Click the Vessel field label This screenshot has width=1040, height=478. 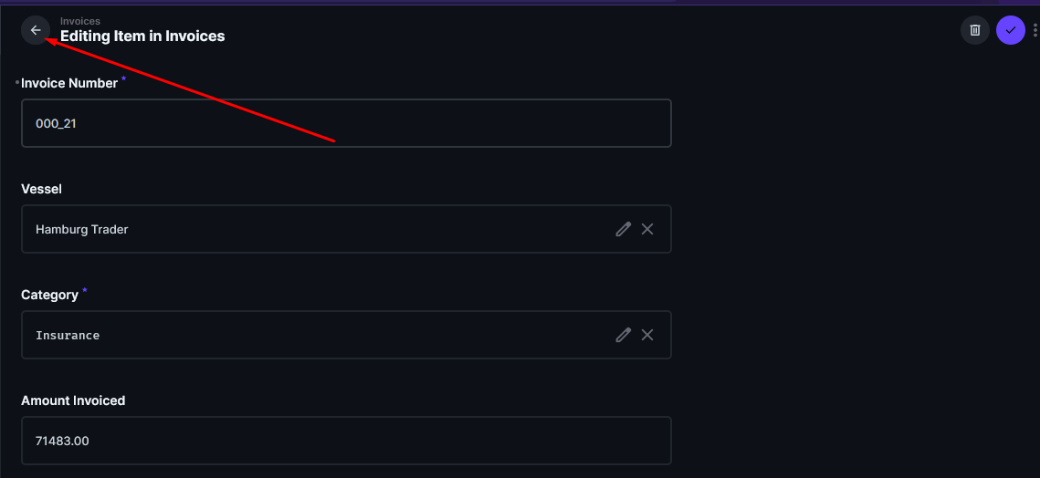tap(42, 189)
